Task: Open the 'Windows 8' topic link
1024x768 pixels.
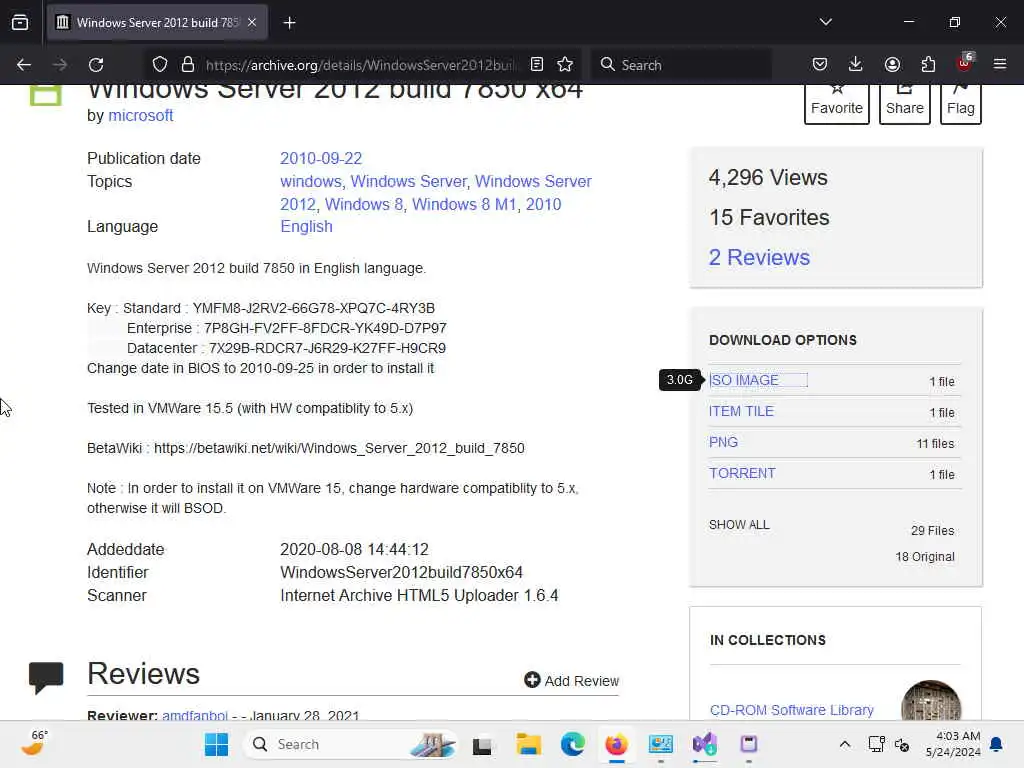Action: click(x=364, y=204)
